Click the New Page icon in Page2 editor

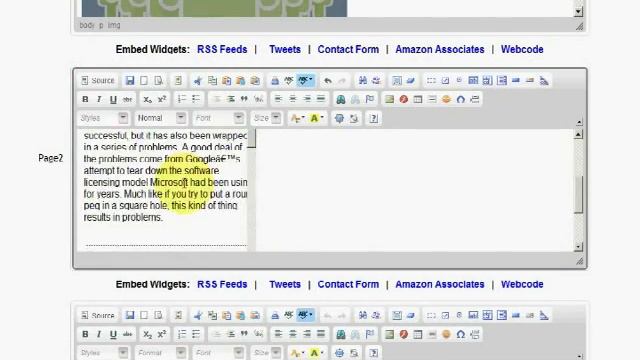pos(144,80)
